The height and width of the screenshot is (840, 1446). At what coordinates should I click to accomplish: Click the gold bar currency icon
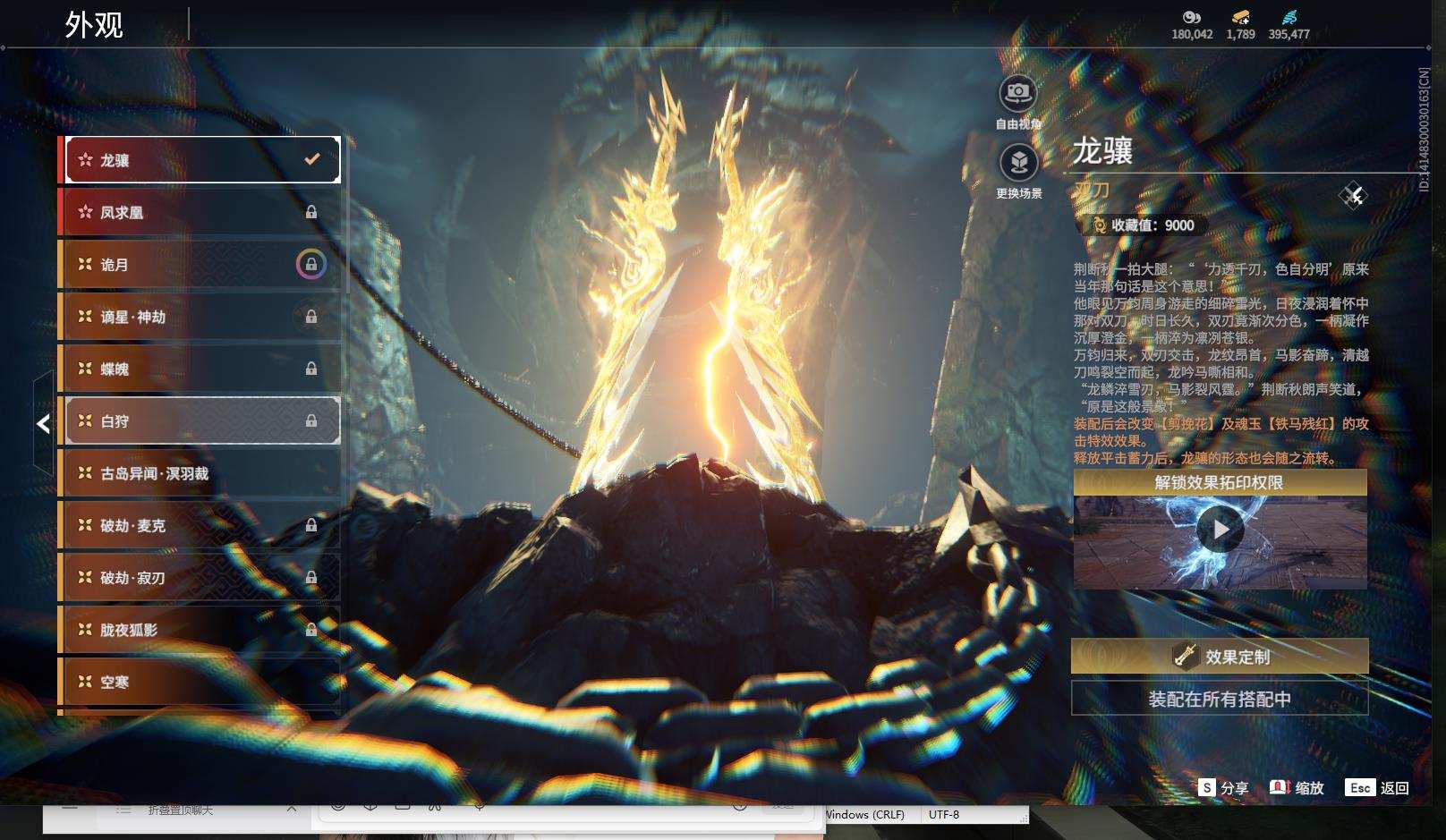(x=1241, y=17)
